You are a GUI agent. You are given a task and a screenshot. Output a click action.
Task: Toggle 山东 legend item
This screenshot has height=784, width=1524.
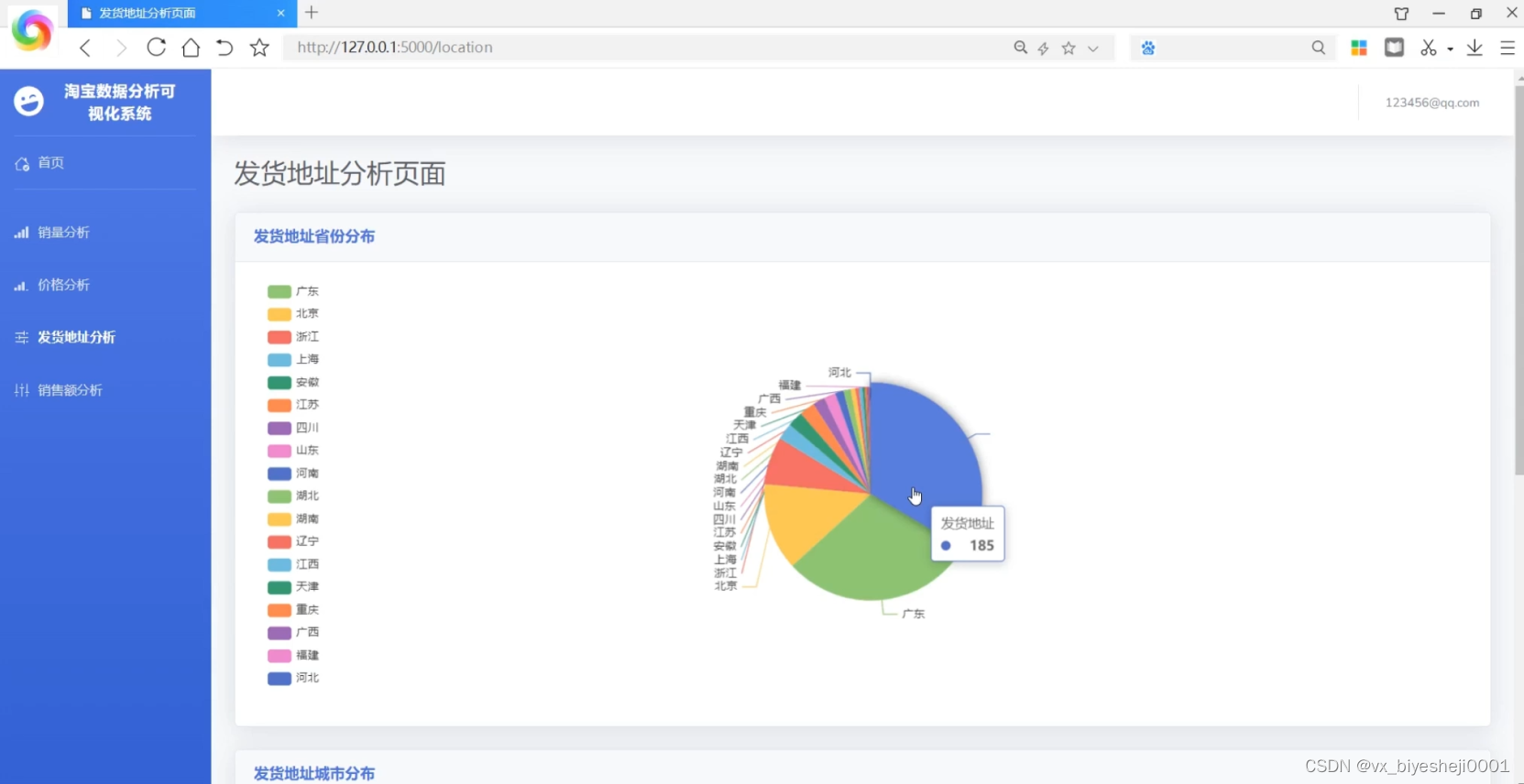(293, 450)
